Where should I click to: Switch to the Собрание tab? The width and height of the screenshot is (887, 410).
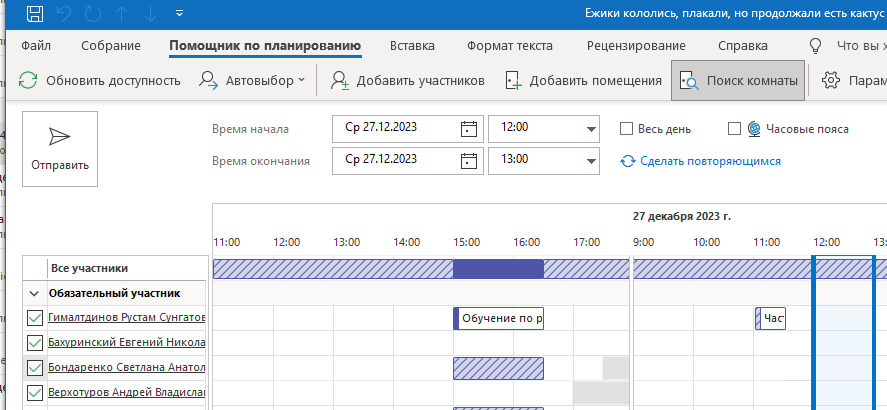111,46
